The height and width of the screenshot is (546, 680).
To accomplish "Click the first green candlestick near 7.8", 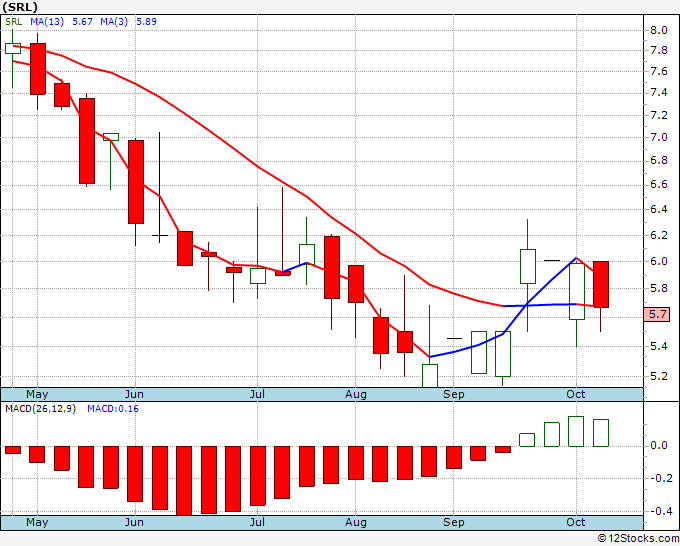I will pos(13,49).
